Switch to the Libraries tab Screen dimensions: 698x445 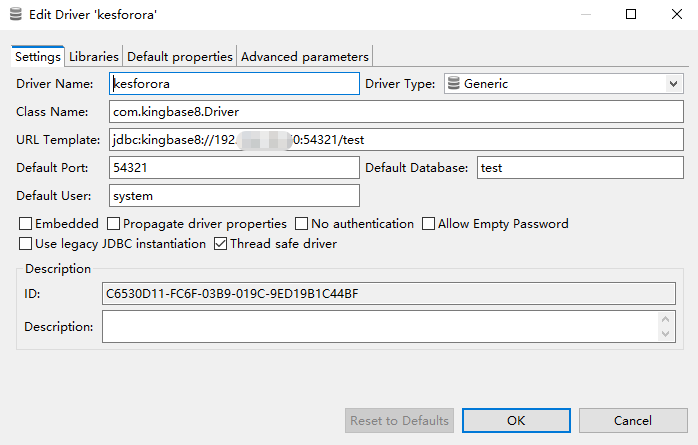94,57
